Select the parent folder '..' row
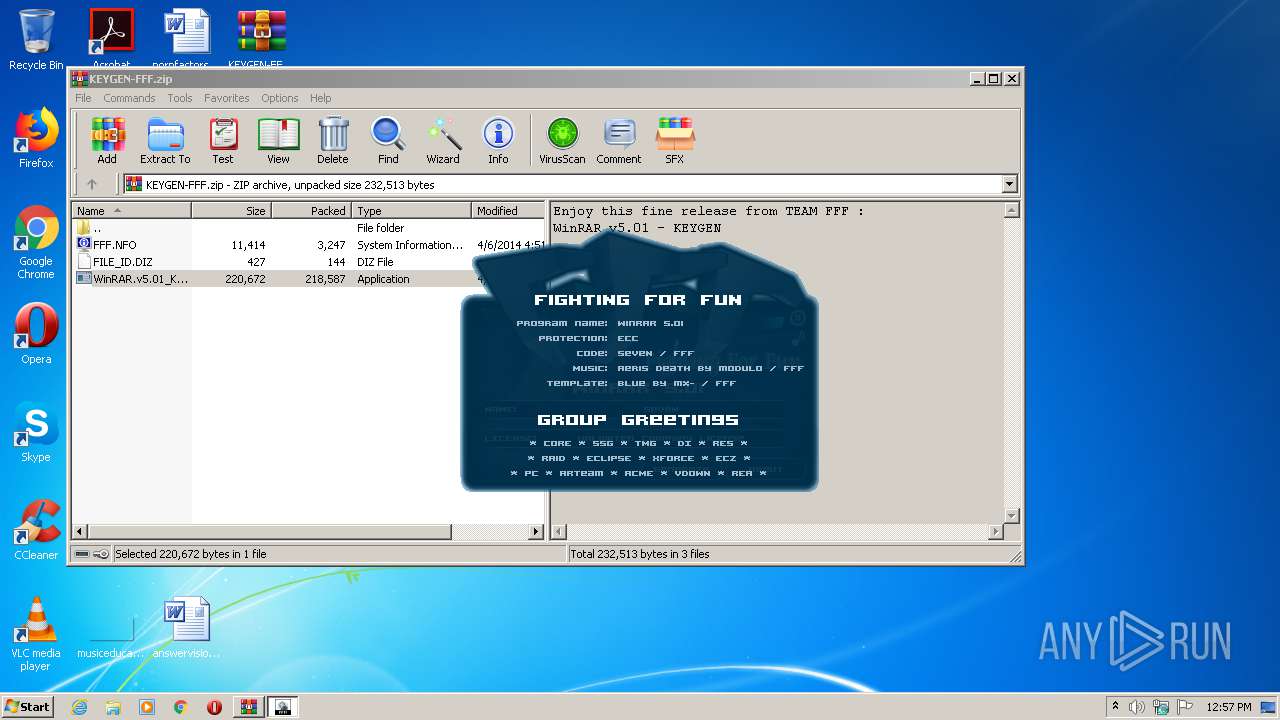1280x720 pixels. 309,228
